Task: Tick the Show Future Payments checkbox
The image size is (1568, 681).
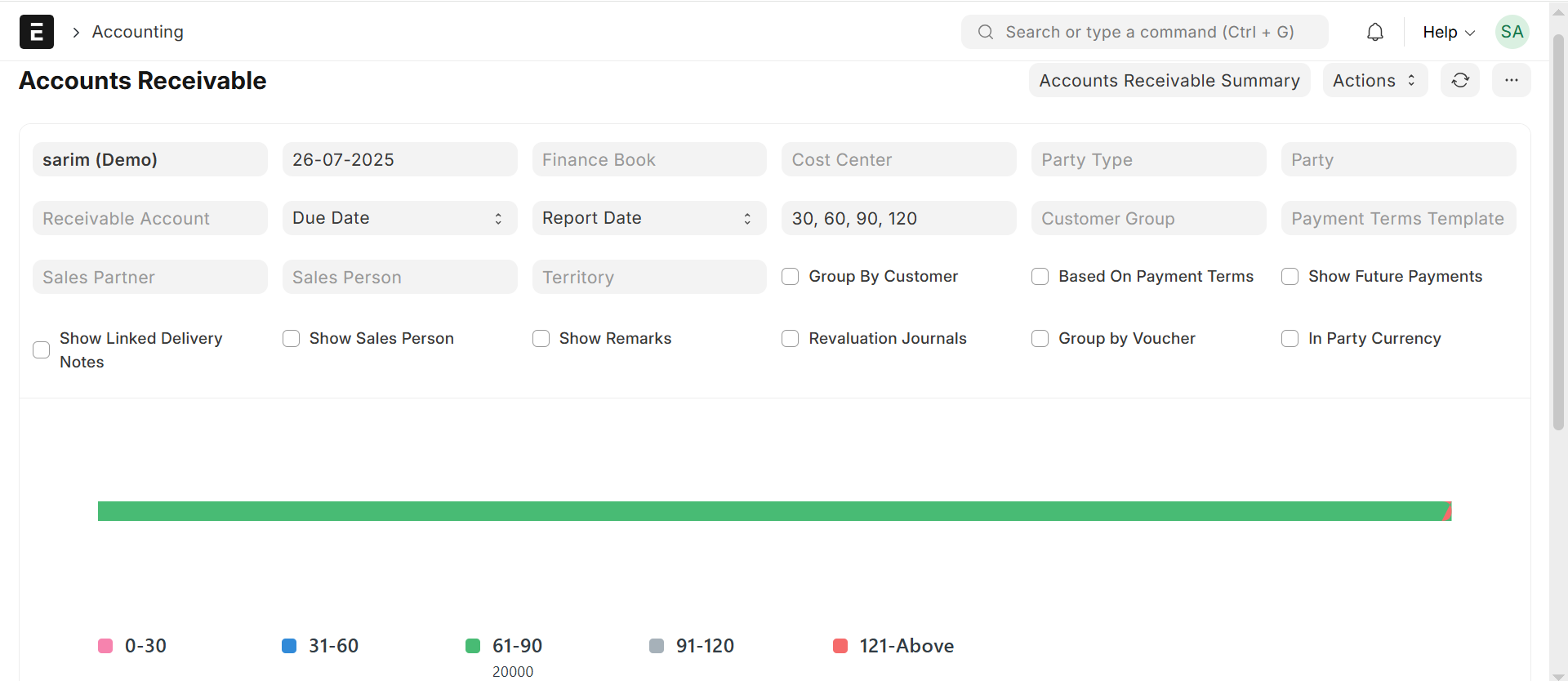Action: tap(1290, 277)
